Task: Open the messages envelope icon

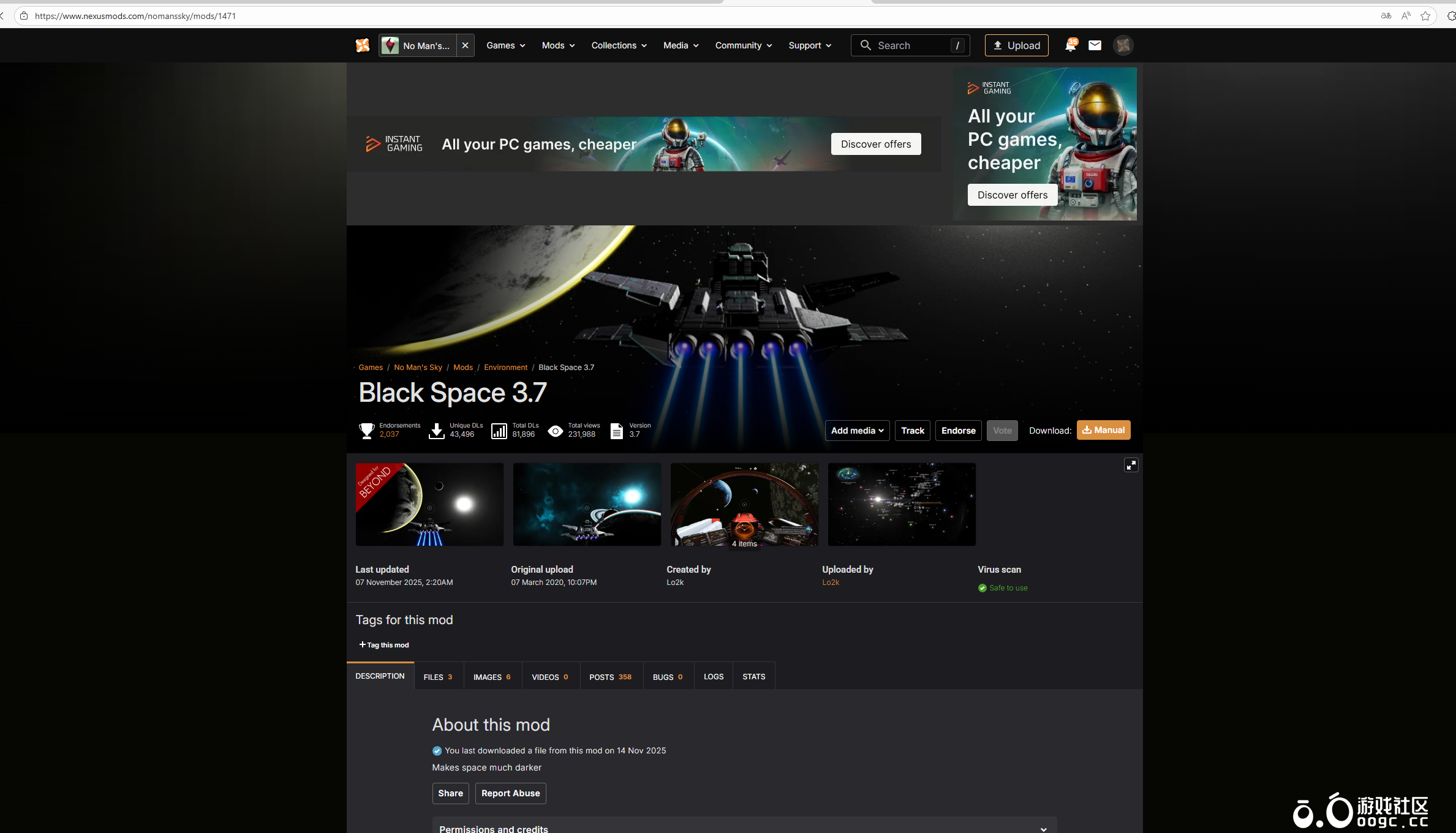Action: pyautogui.click(x=1095, y=45)
